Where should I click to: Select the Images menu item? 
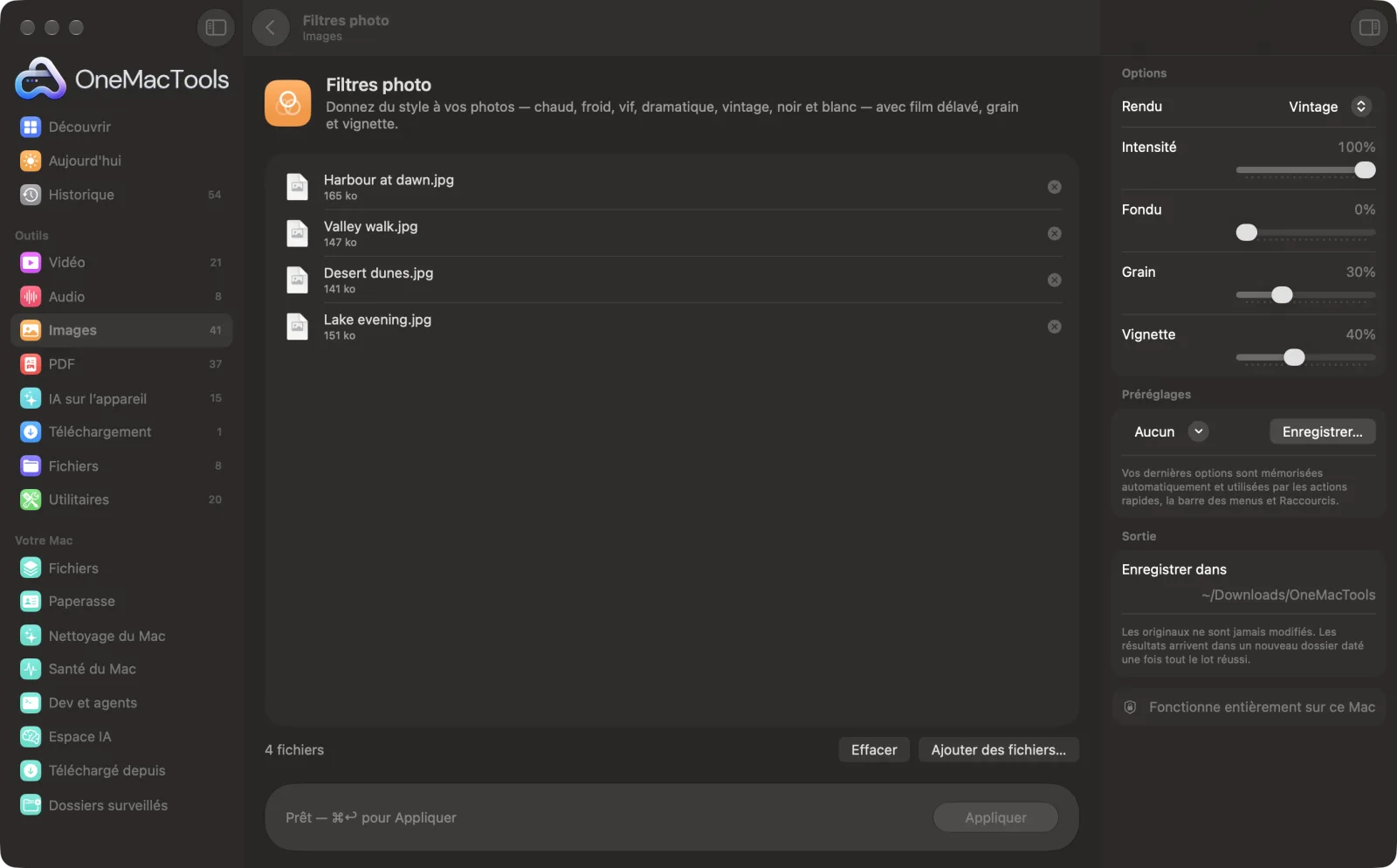[x=121, y=330]
